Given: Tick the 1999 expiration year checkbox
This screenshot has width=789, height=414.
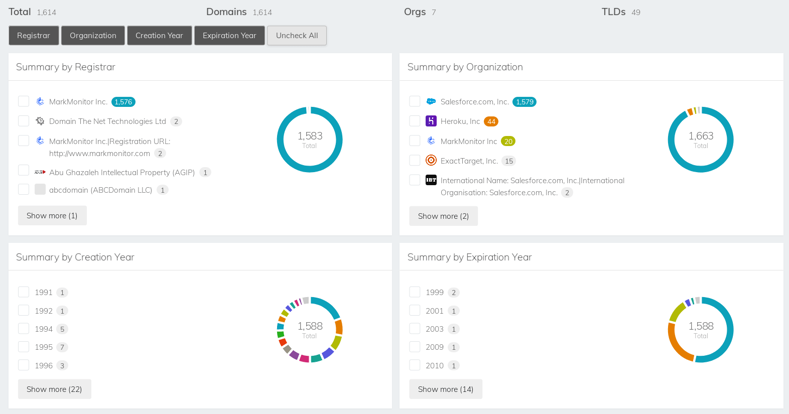Looking at the screenshot, I should coord(415,292).
